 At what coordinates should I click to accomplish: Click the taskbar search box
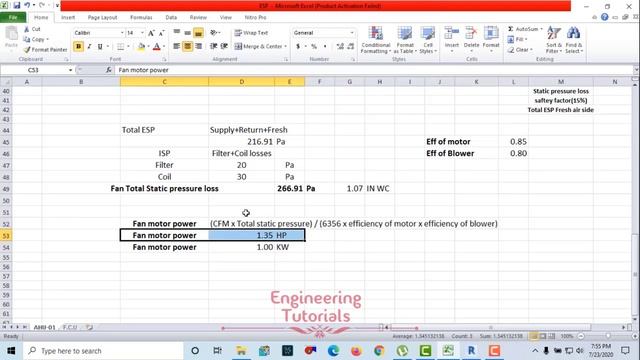click(x=102, y=351)
